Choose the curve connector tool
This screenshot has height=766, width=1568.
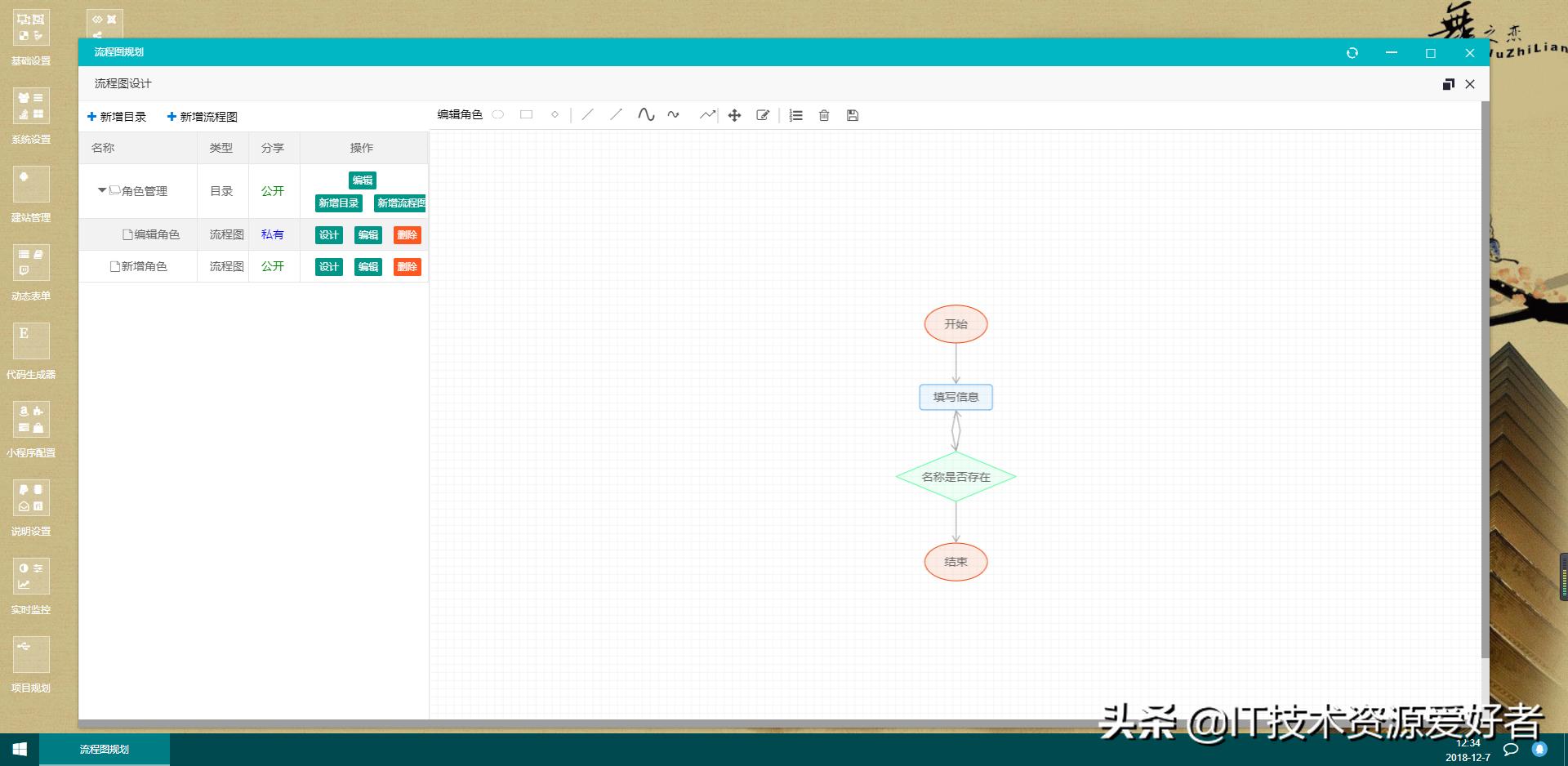pyautogui.click(x=646, y=115)
